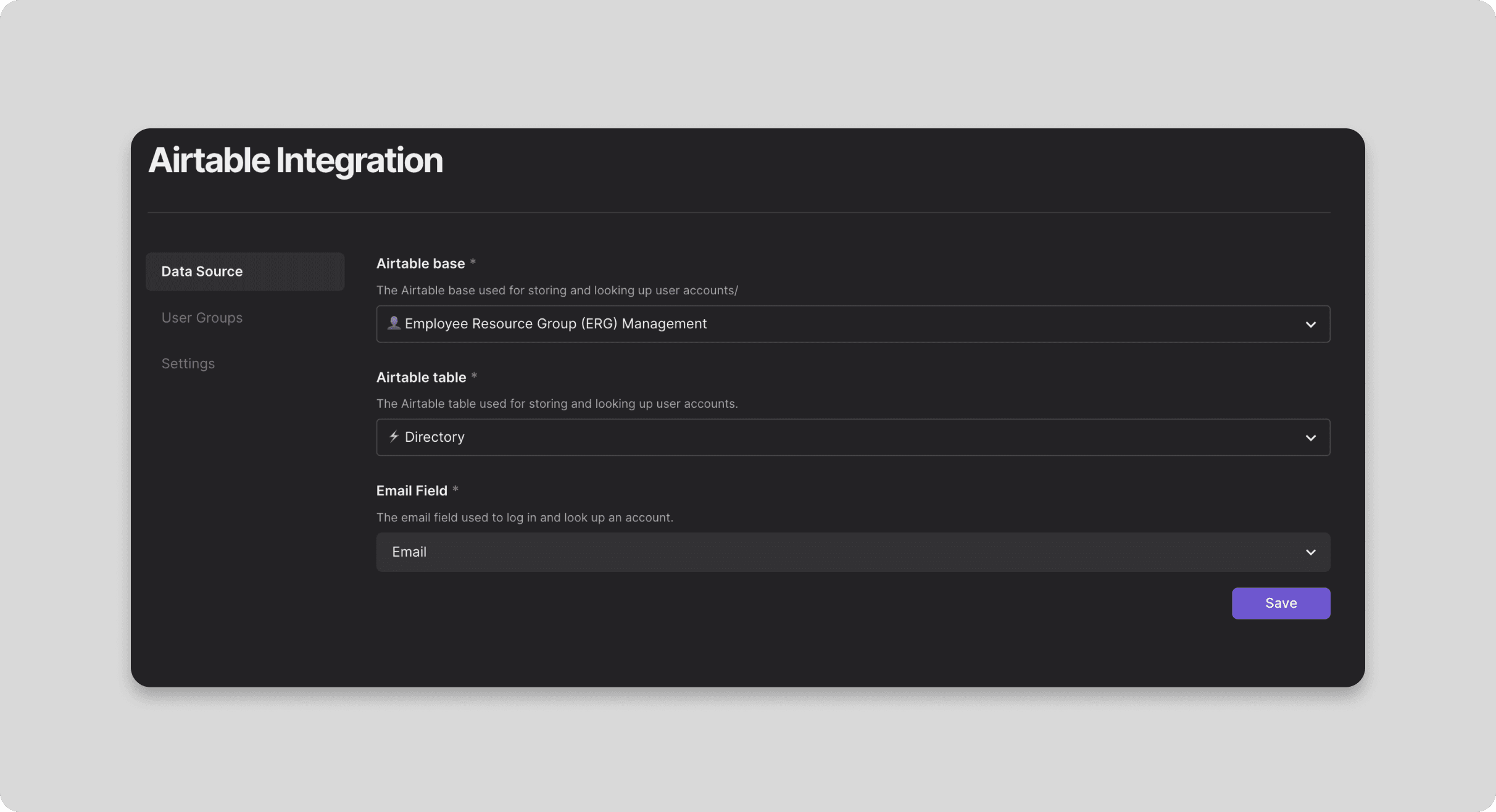Click the 'Email Field' label

pyautogui.click(x=412, y=491)
